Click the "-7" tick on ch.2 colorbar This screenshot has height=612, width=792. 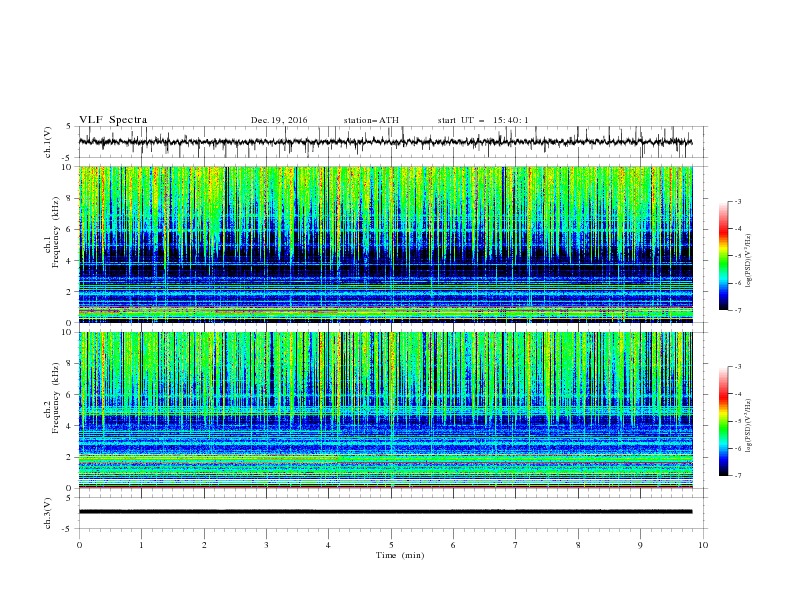click(x=738, y=475)
